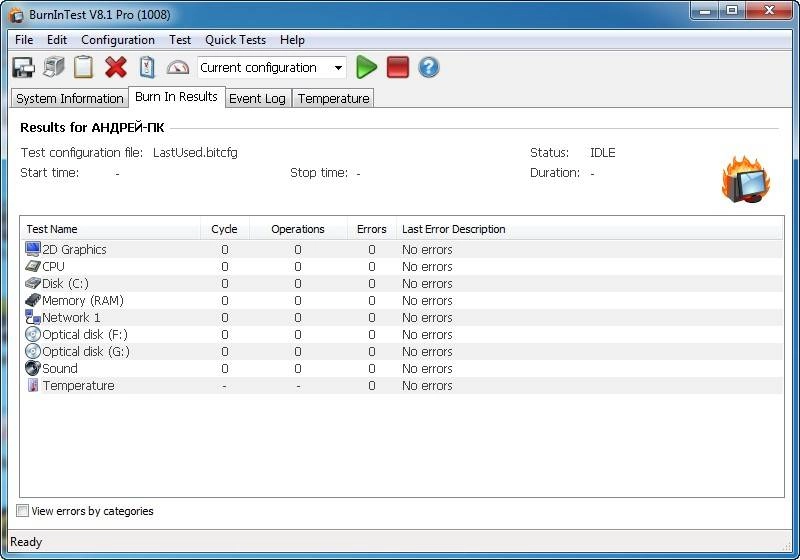Select the Optical disk (G:) row label
Image resolution: width=800 pixels, height=560 pixels.
coord(86,351)
